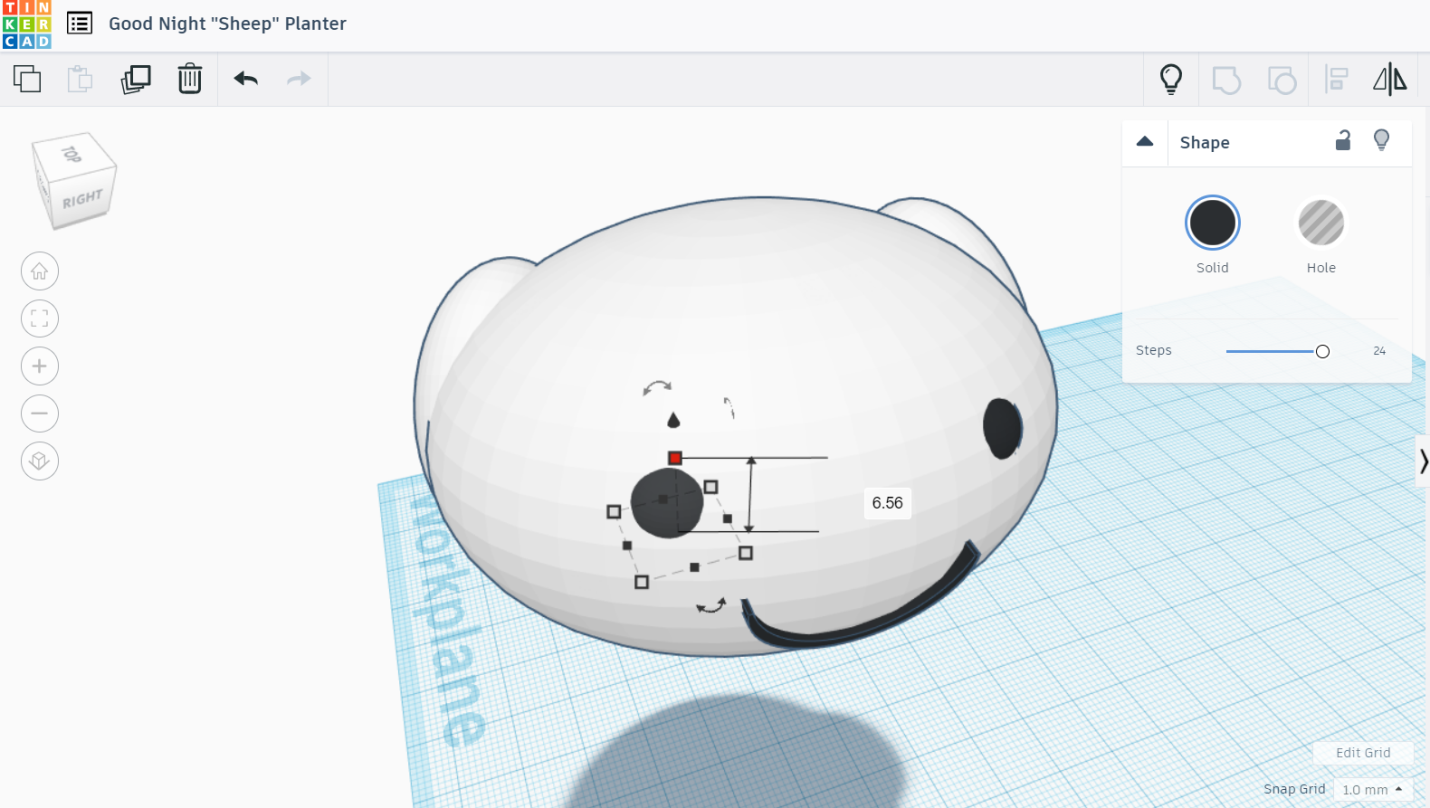
Task: Zoom out of the workplane
Action: coord(40,413)
